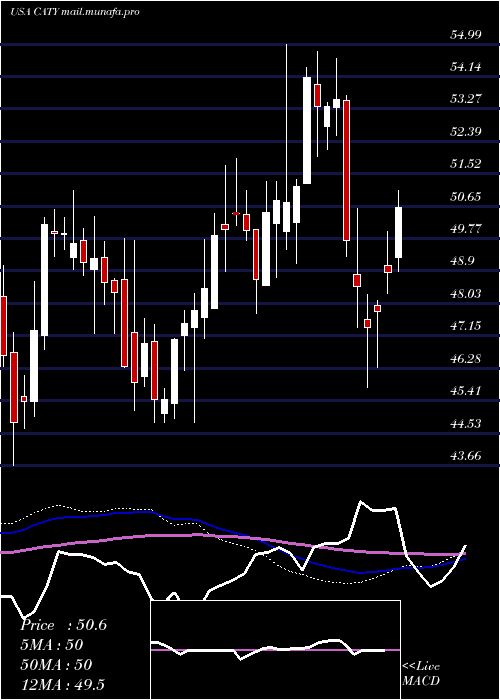Click the 52.39 price axis label
Image resolution: width=500 pixels, height=700 pixels.
pyautogui.click(x=466, y=132)
